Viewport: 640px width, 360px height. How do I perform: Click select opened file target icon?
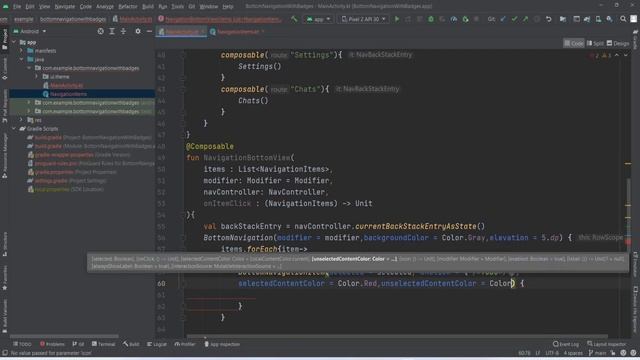tap(100, 31)
